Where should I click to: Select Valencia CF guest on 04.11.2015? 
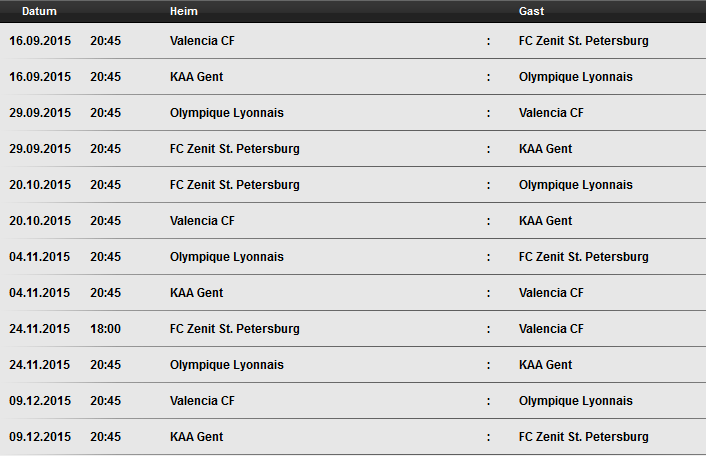(x=551, y=293)
